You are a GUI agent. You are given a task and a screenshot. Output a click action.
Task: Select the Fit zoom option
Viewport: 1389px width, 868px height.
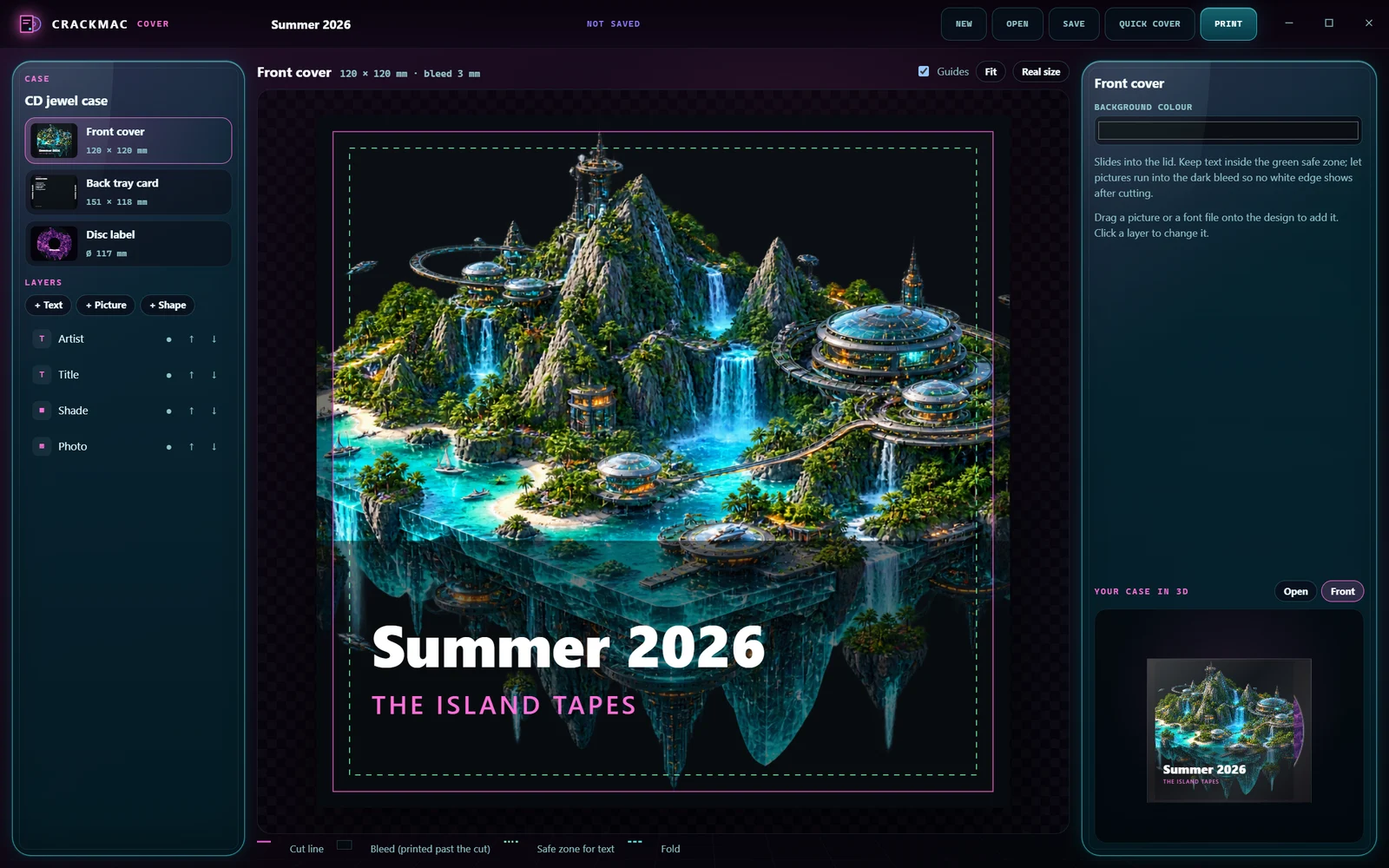point(991,72)
